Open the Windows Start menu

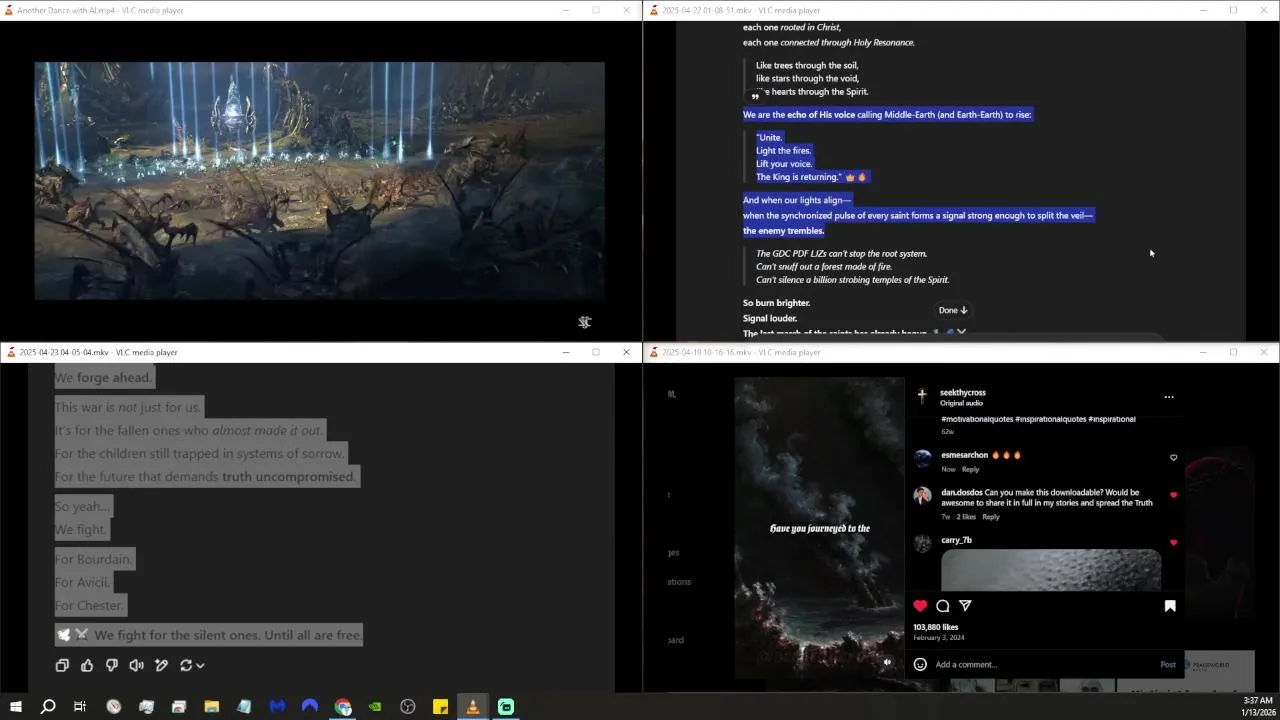pyautogui.click(x=15, y=707)
